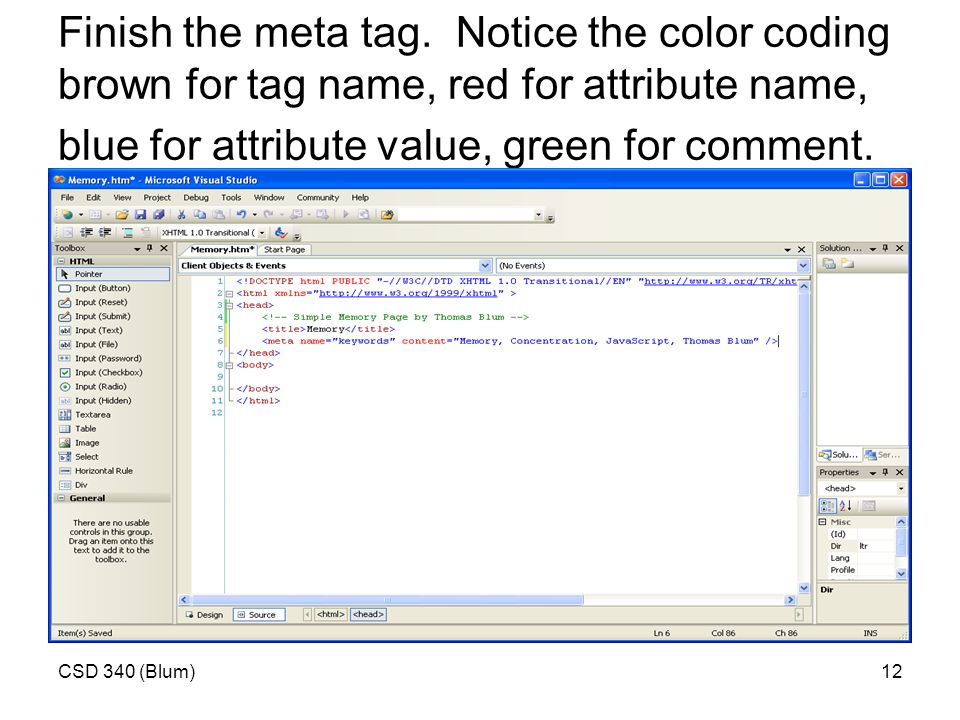This screenshot has width=960, height=720.
Task: Pin the Solution Explorer panel
Action: click(885, 248)
